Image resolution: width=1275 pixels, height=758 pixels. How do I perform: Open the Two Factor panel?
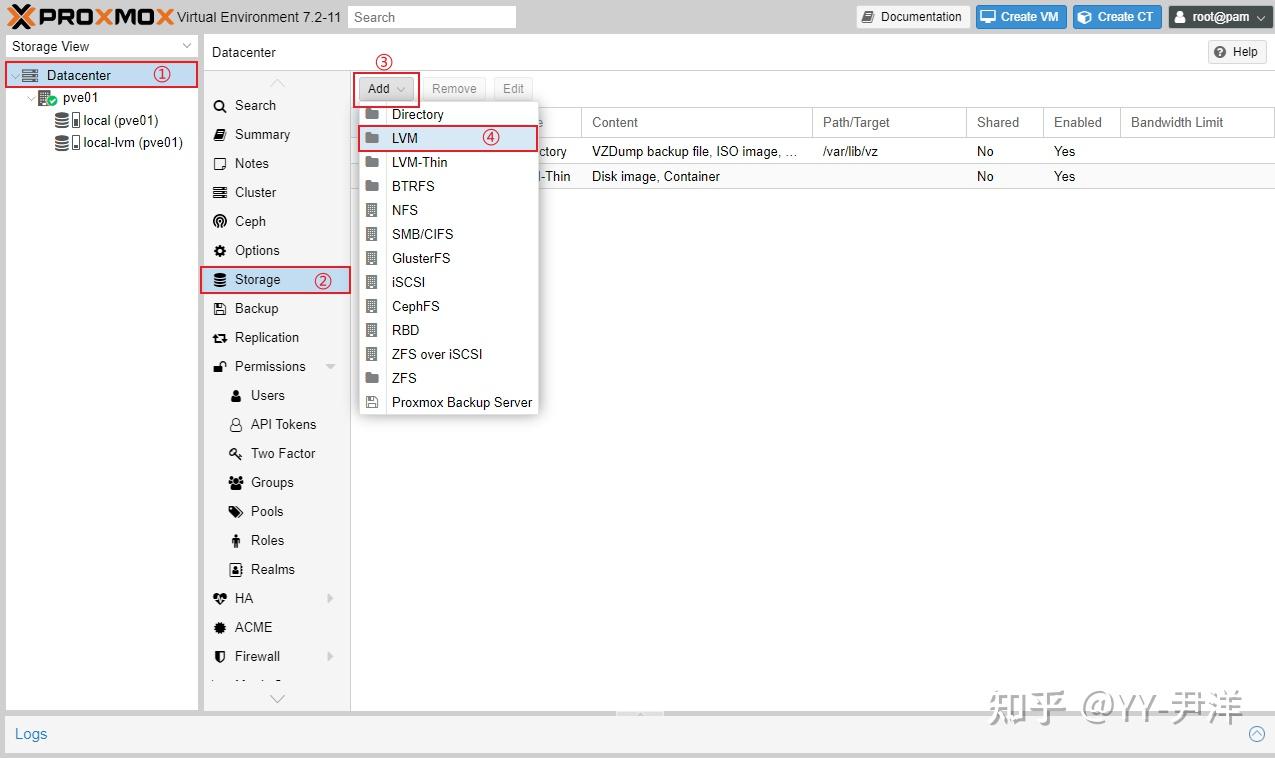(x=281, y=453)
